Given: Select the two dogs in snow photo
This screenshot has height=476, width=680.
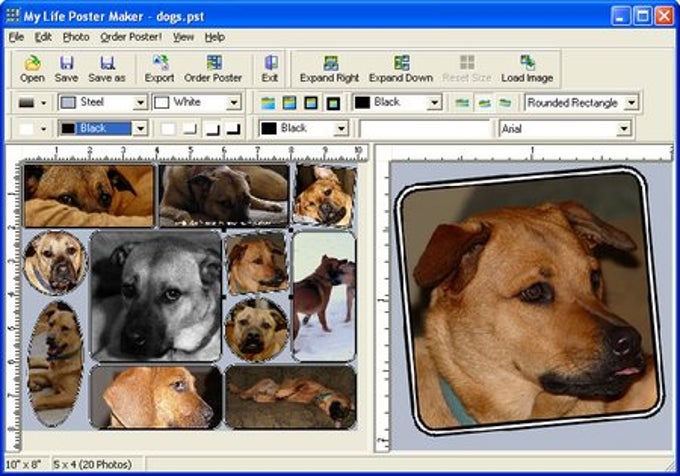Looking at the screenshot, I should tap(324, 296).
